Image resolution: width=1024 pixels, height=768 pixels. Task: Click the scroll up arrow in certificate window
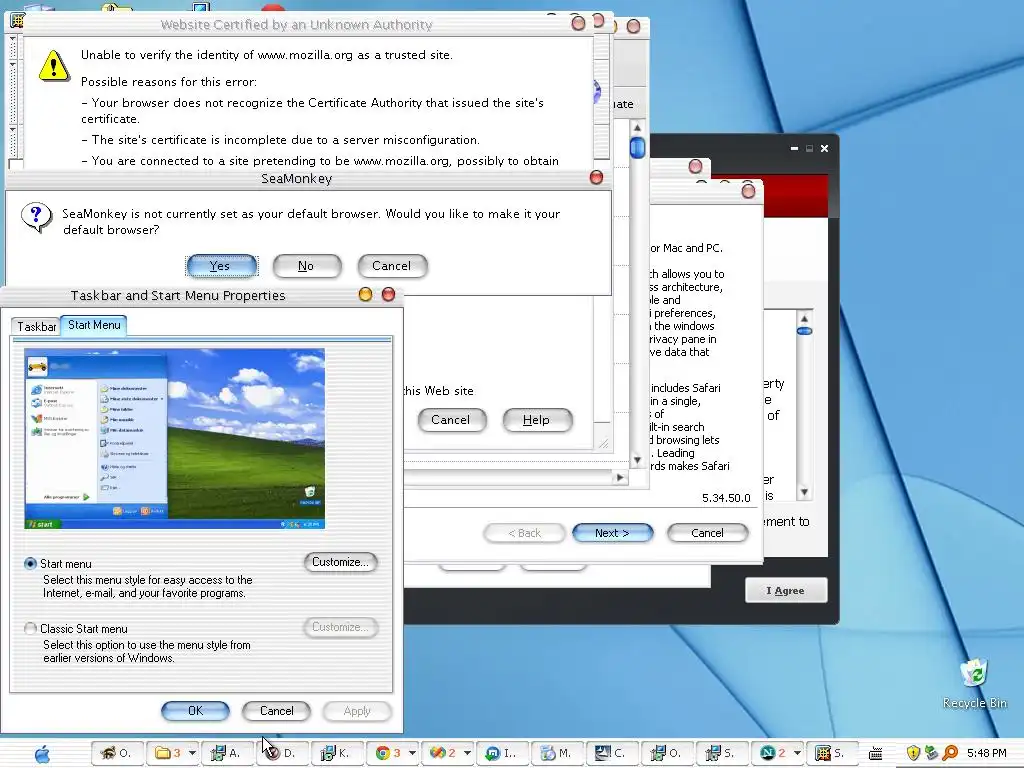(x=637, y=127)
